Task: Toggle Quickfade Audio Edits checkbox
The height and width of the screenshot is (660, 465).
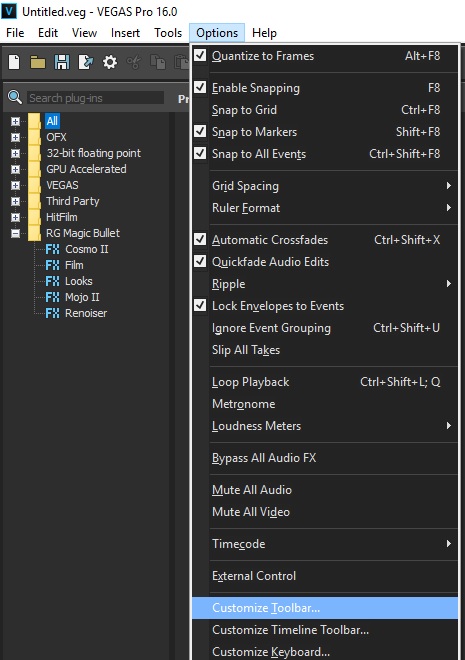Action: [x=200, y=261]
